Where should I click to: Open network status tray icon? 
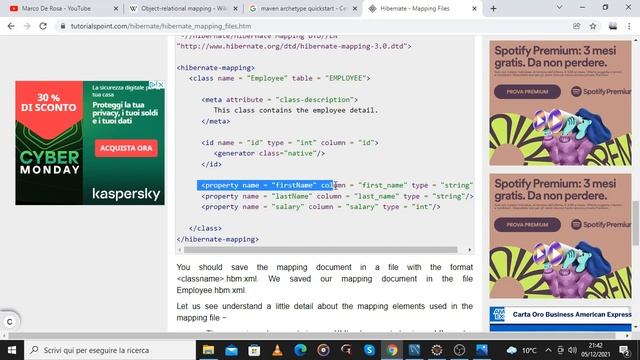(x=560, y=350)
